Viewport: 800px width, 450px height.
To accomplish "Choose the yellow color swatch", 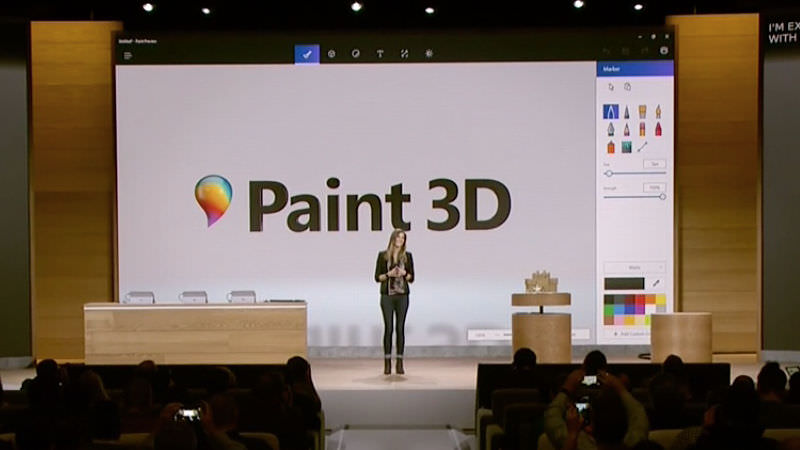I will click(660, 298).
